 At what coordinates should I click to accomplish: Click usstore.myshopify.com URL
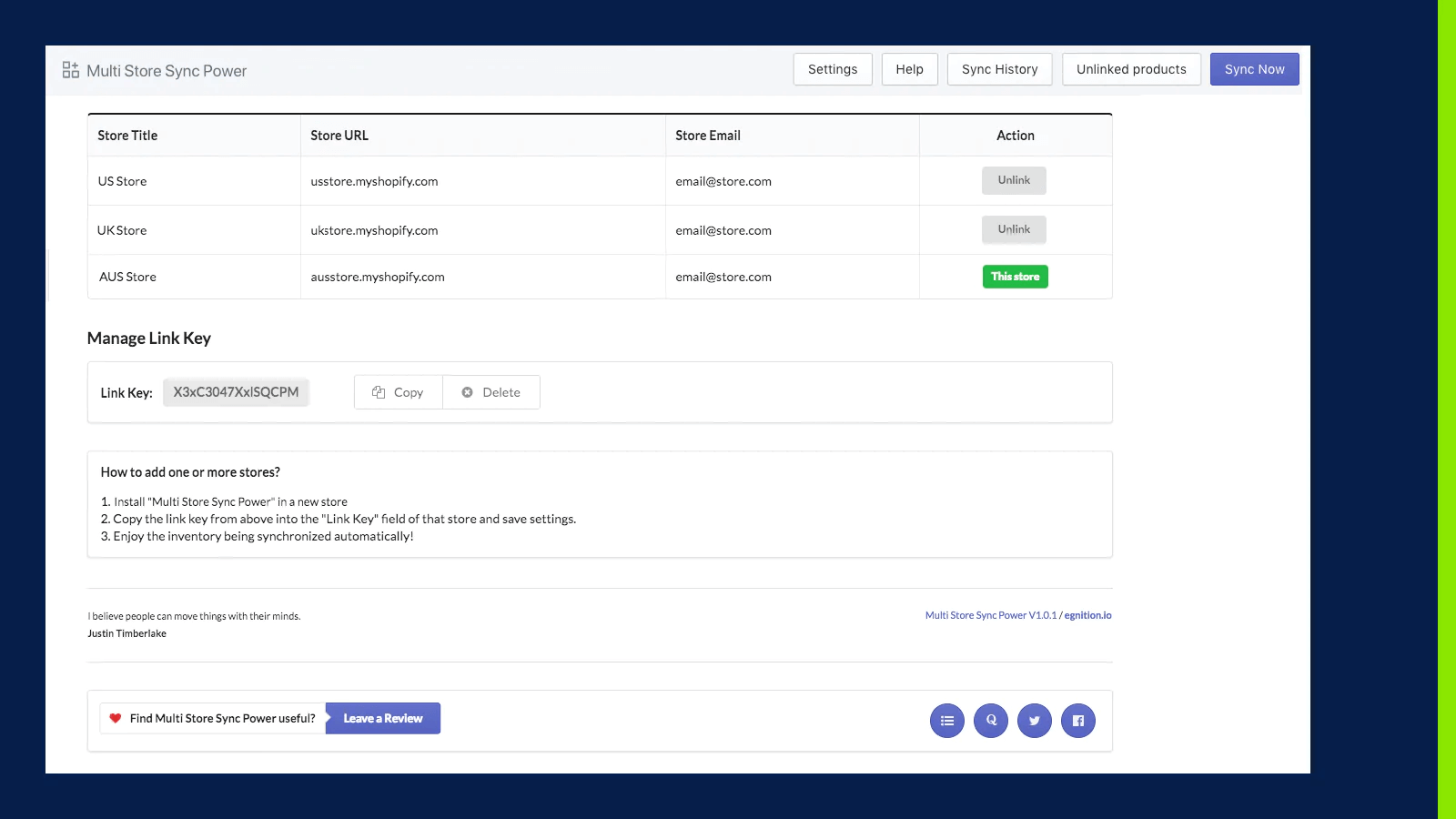coord(374,181)
